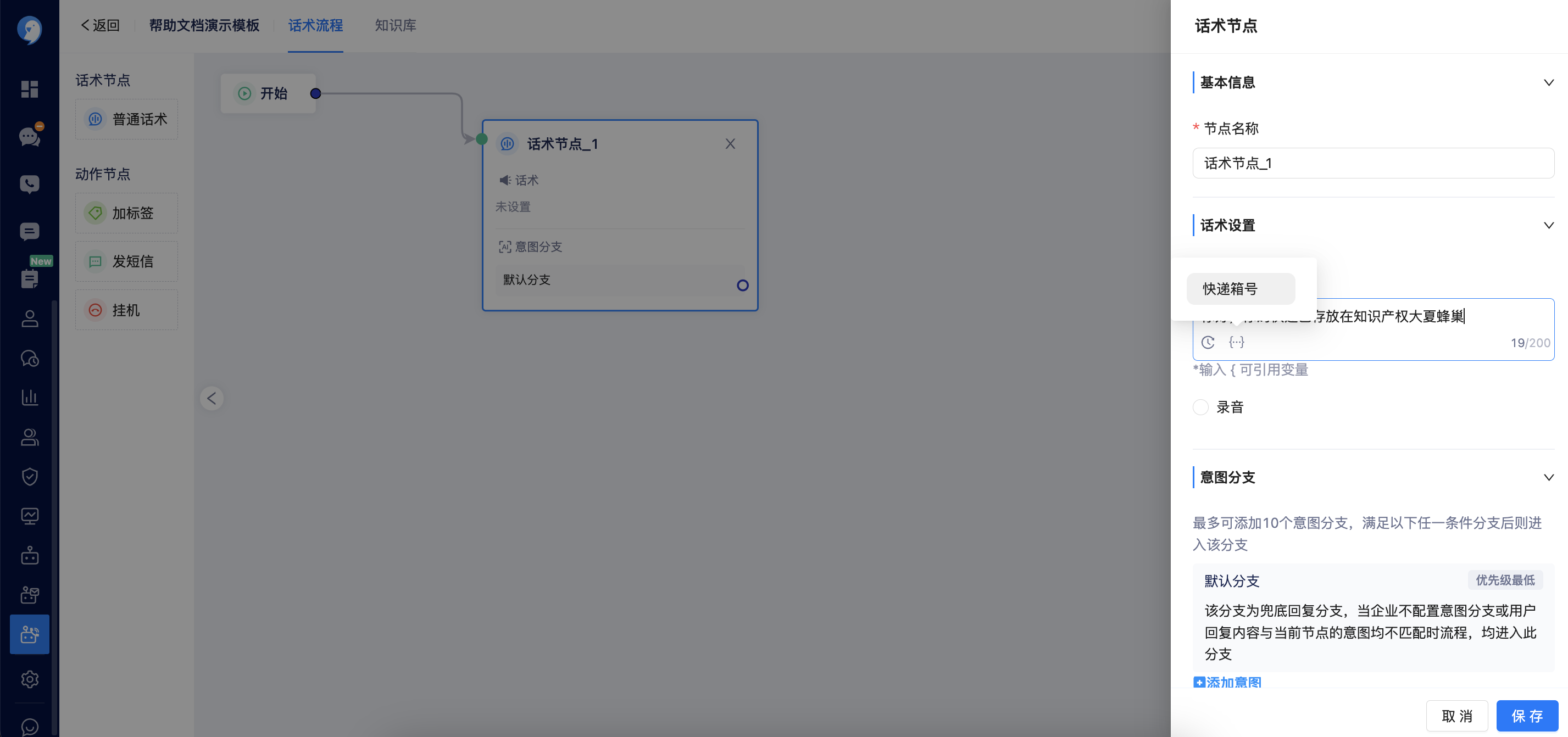Open the settings gear sidebar icon
Viewport: 1568px width, 737px height.
point(29,679)
